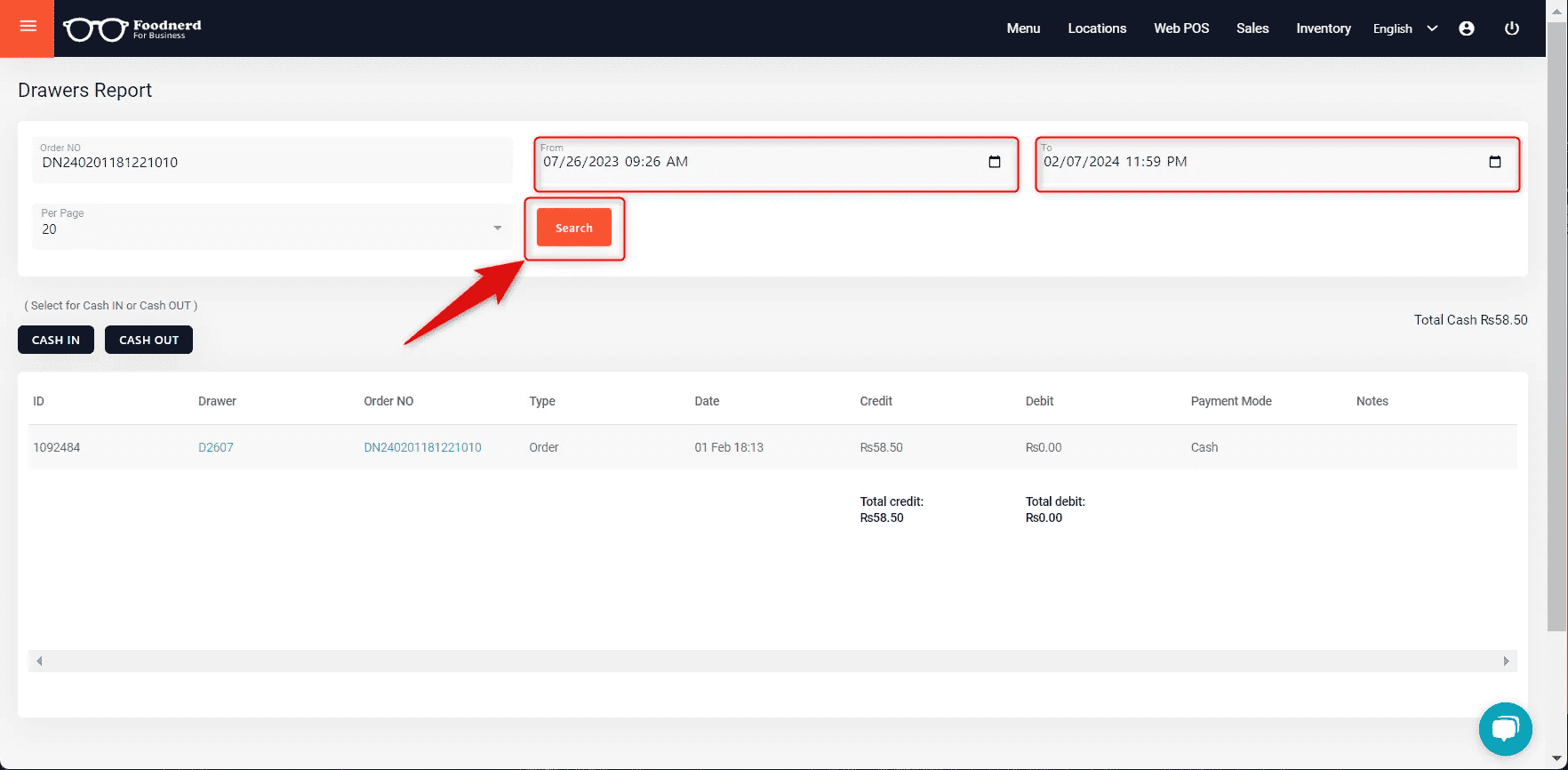
Task: Open the Sales menu
Action: click(x=1252, y=28)
